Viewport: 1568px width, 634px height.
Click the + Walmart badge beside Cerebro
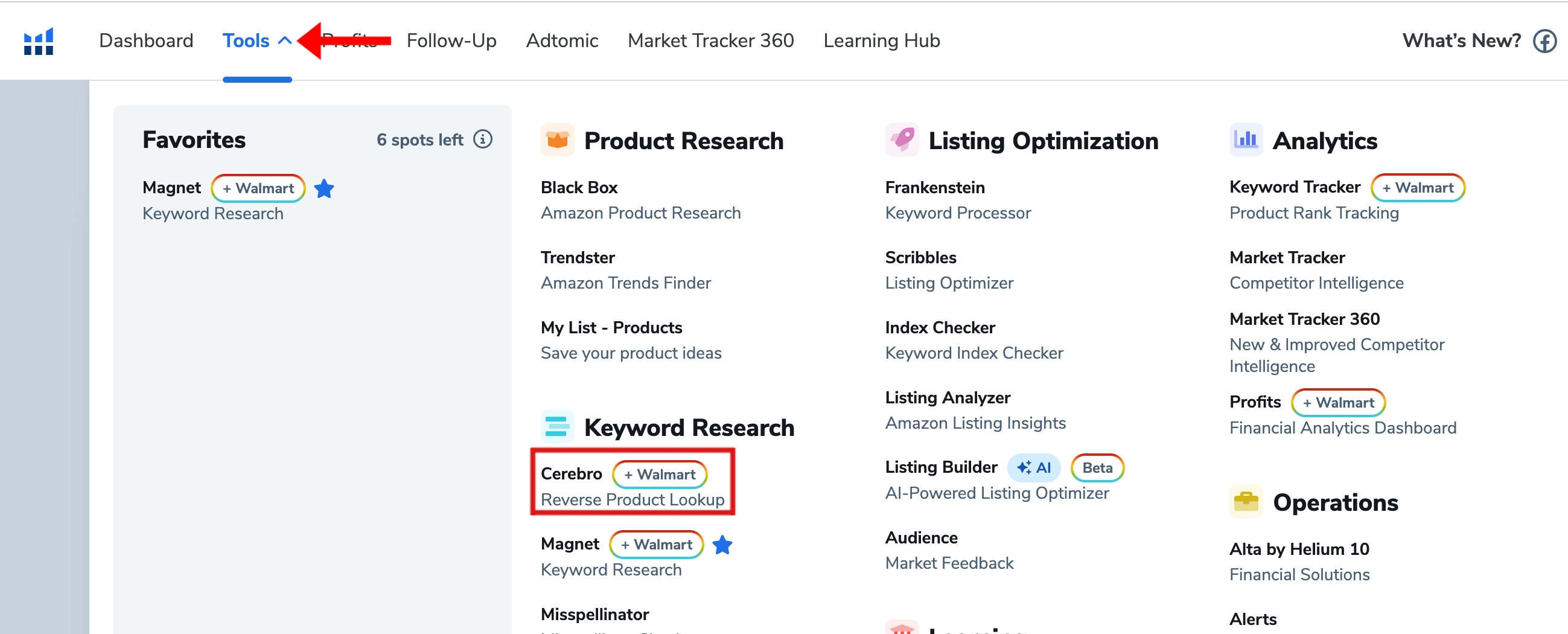659,475
